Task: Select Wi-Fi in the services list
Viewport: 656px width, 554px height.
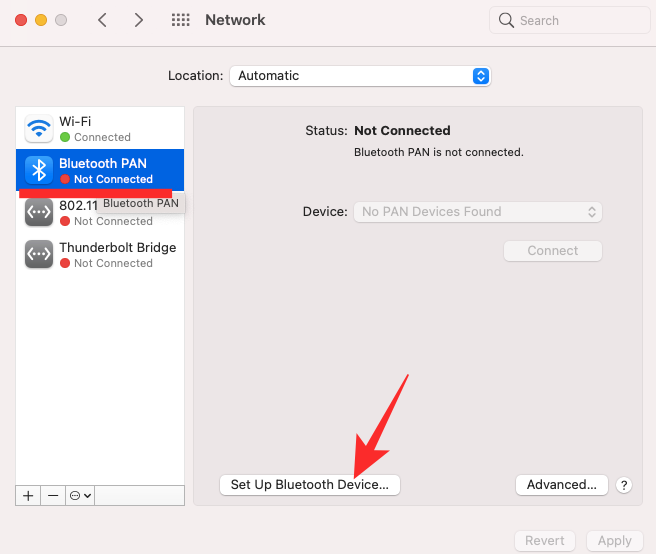Action: [x=100, y=128]
